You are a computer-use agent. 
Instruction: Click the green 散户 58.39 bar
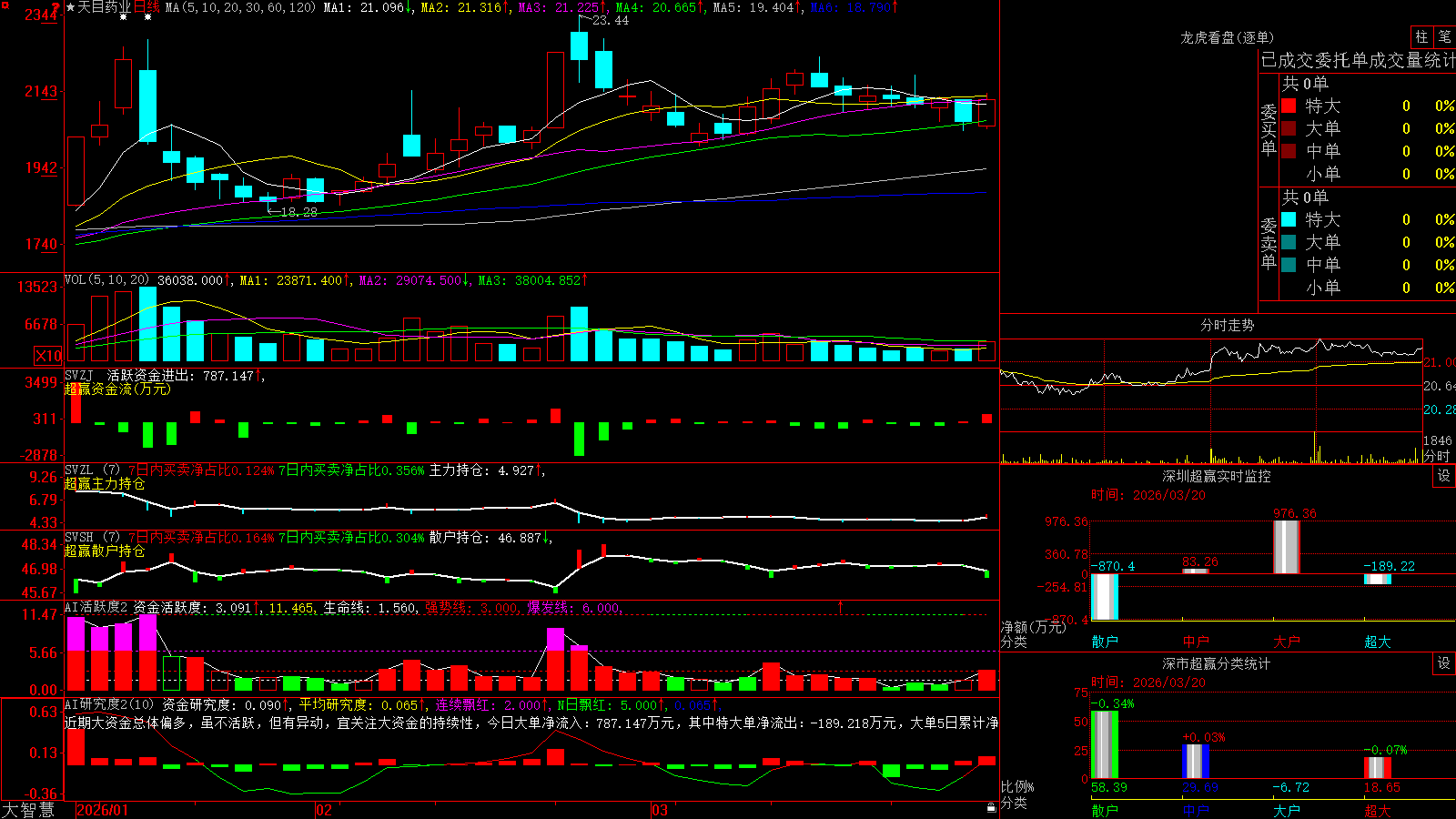[1105, 745]
